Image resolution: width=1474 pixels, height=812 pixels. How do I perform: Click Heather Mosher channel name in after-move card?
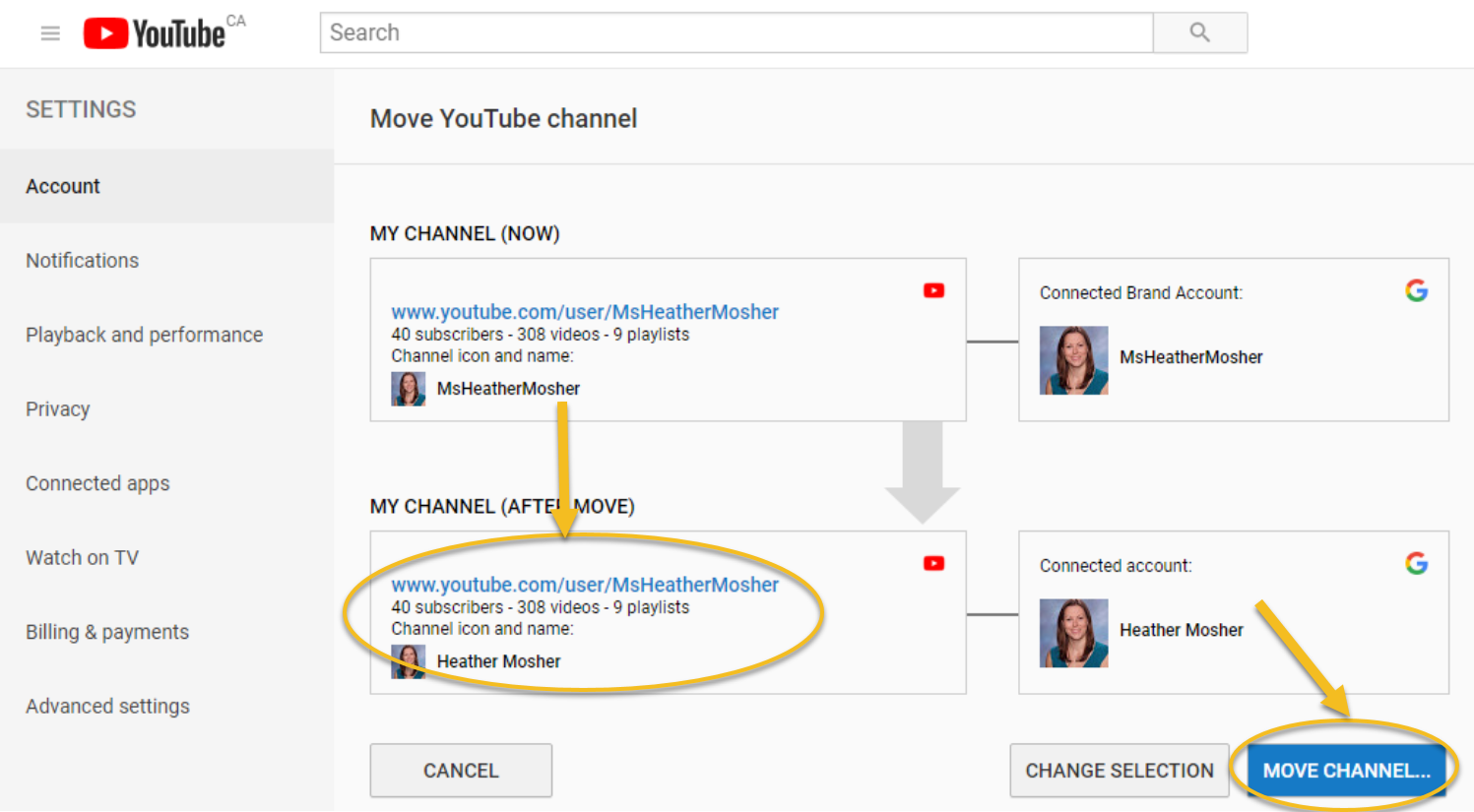pos(498,661)
